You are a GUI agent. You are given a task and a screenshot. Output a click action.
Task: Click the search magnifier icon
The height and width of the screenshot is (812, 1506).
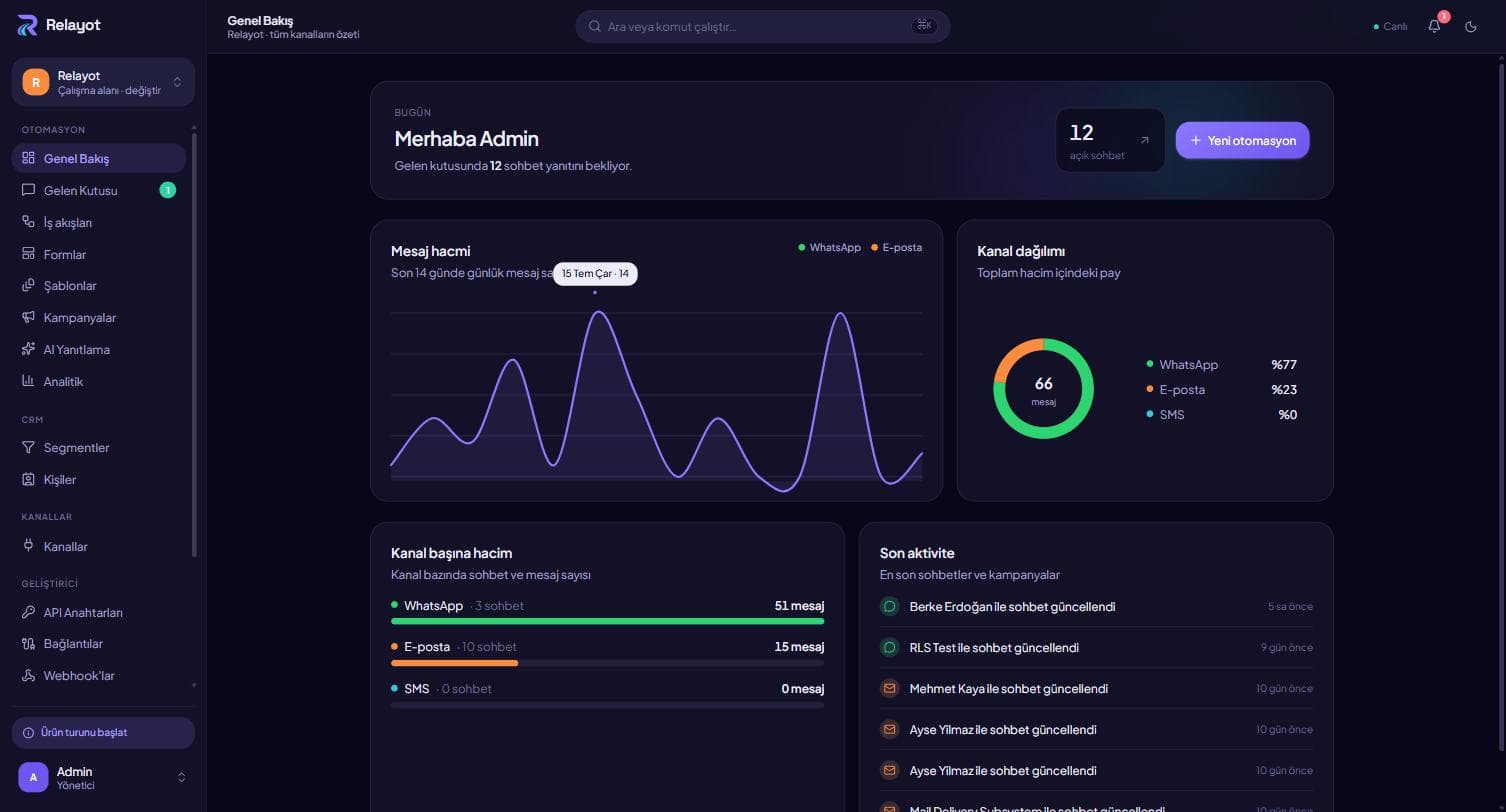[595, 26]
